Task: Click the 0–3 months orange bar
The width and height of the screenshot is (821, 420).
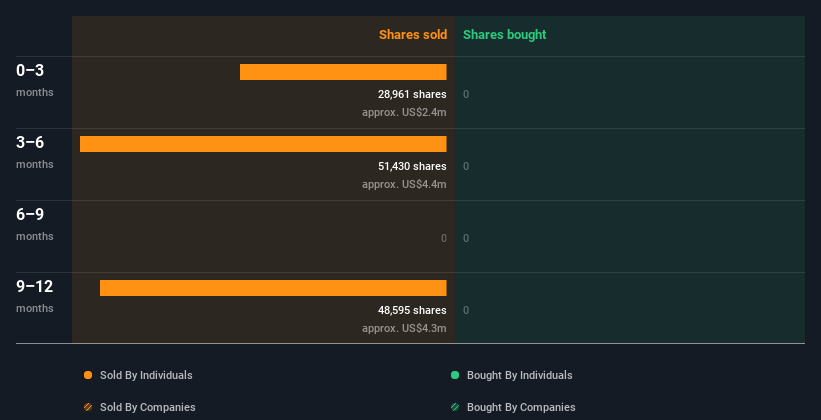Action: (x=343, y=72)
